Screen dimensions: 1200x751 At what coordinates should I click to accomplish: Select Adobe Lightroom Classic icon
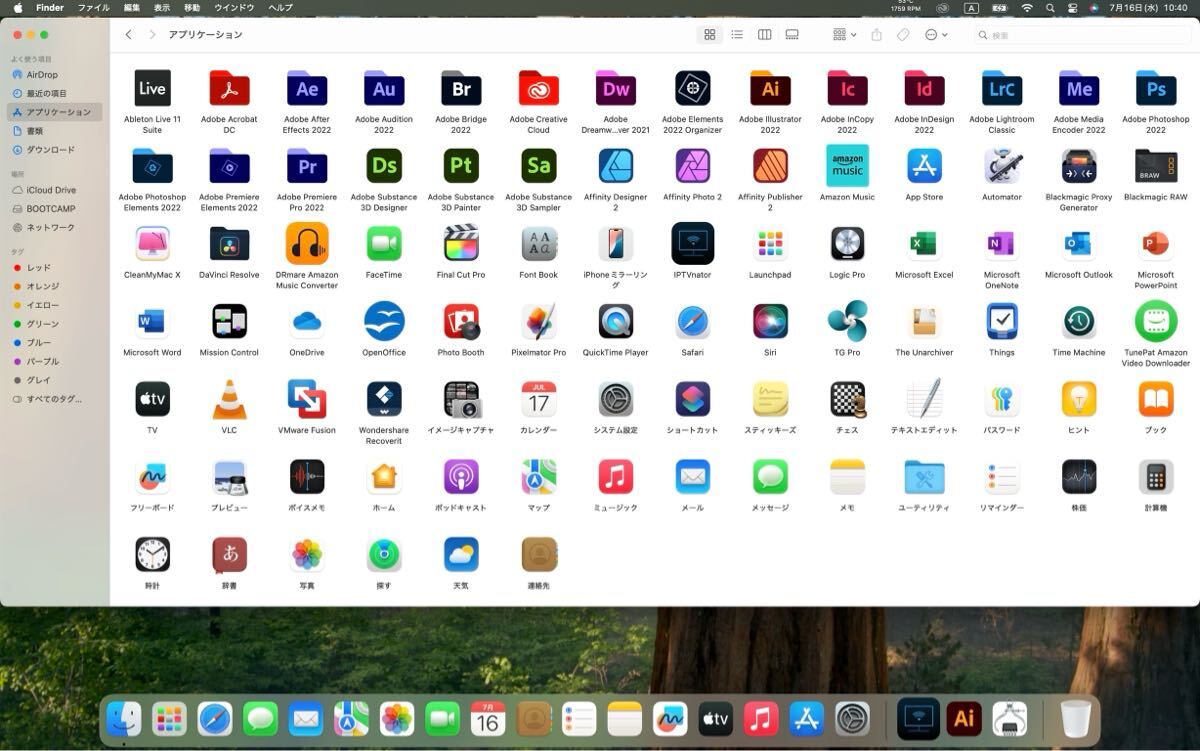pos(1001,89)
